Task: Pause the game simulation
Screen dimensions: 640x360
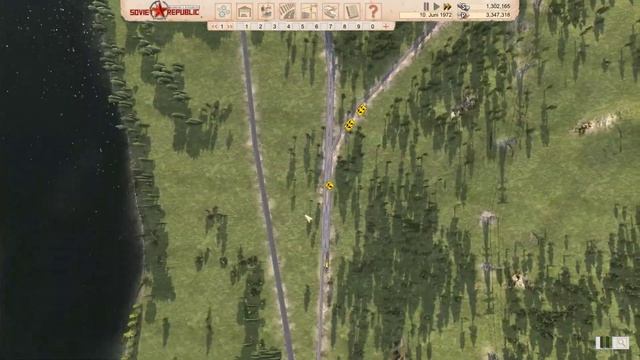Action: click(426, 6)
